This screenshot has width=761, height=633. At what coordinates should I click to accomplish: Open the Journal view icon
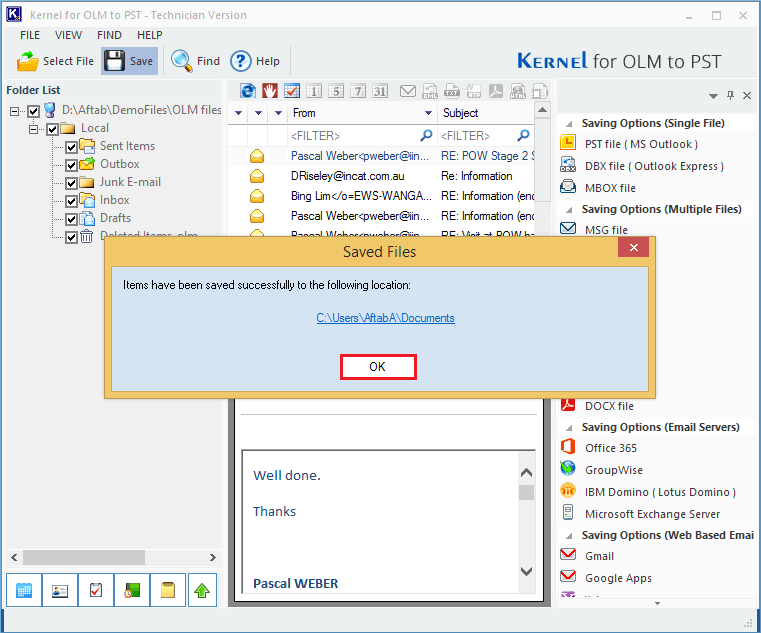click(x=132, y=590)
